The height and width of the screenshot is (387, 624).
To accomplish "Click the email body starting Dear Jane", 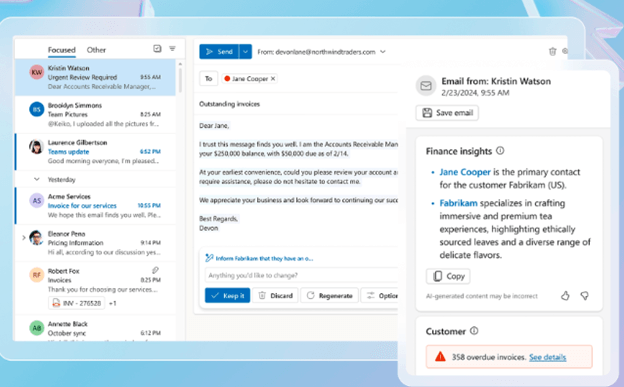I will pyautogui.click(x=298, y=176).
